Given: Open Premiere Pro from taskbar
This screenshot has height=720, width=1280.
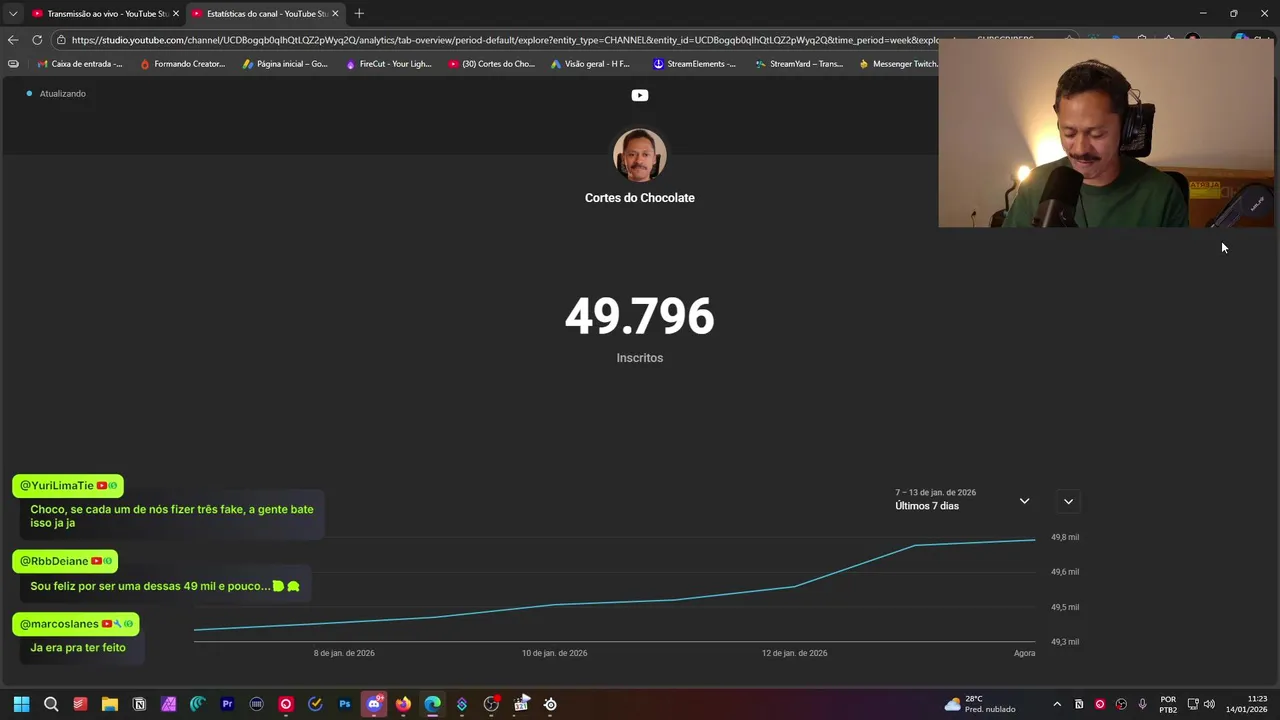Looking at the screenshot, I should (x=227, y=704).
